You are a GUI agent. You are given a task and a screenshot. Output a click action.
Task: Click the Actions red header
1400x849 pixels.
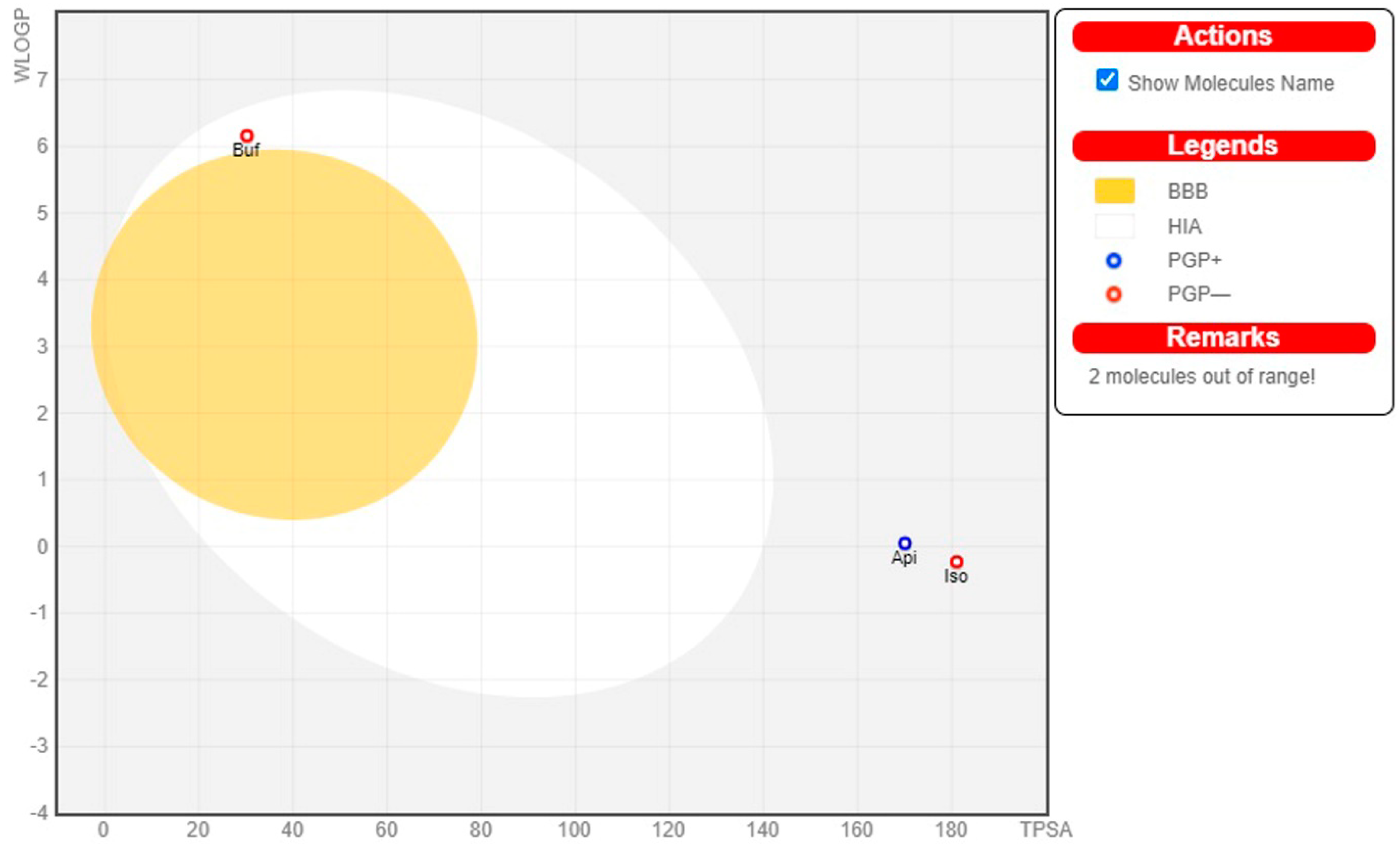pyautogui.click(x=1223, y=36)
